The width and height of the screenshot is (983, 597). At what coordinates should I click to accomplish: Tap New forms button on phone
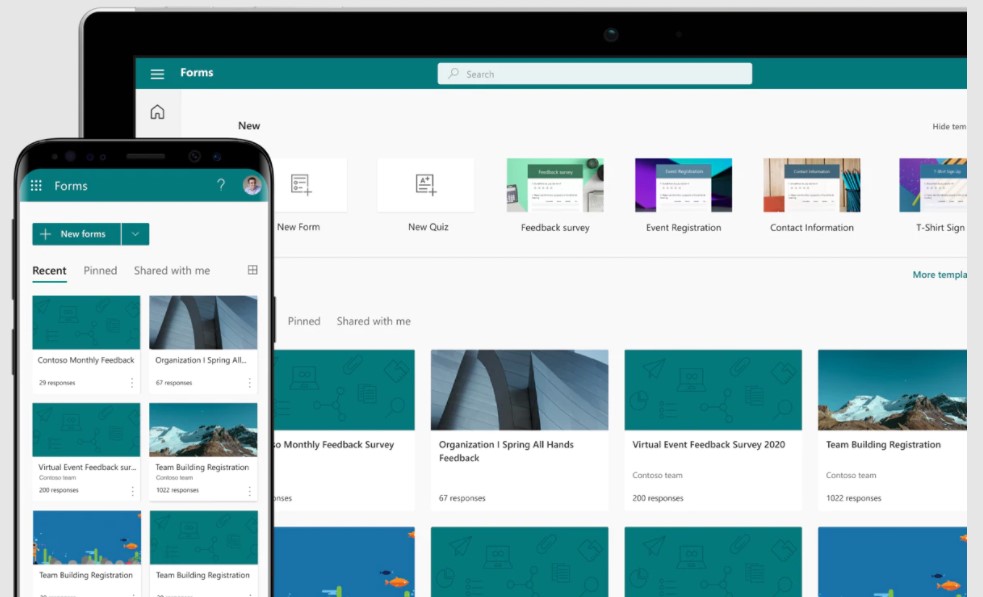76,234
